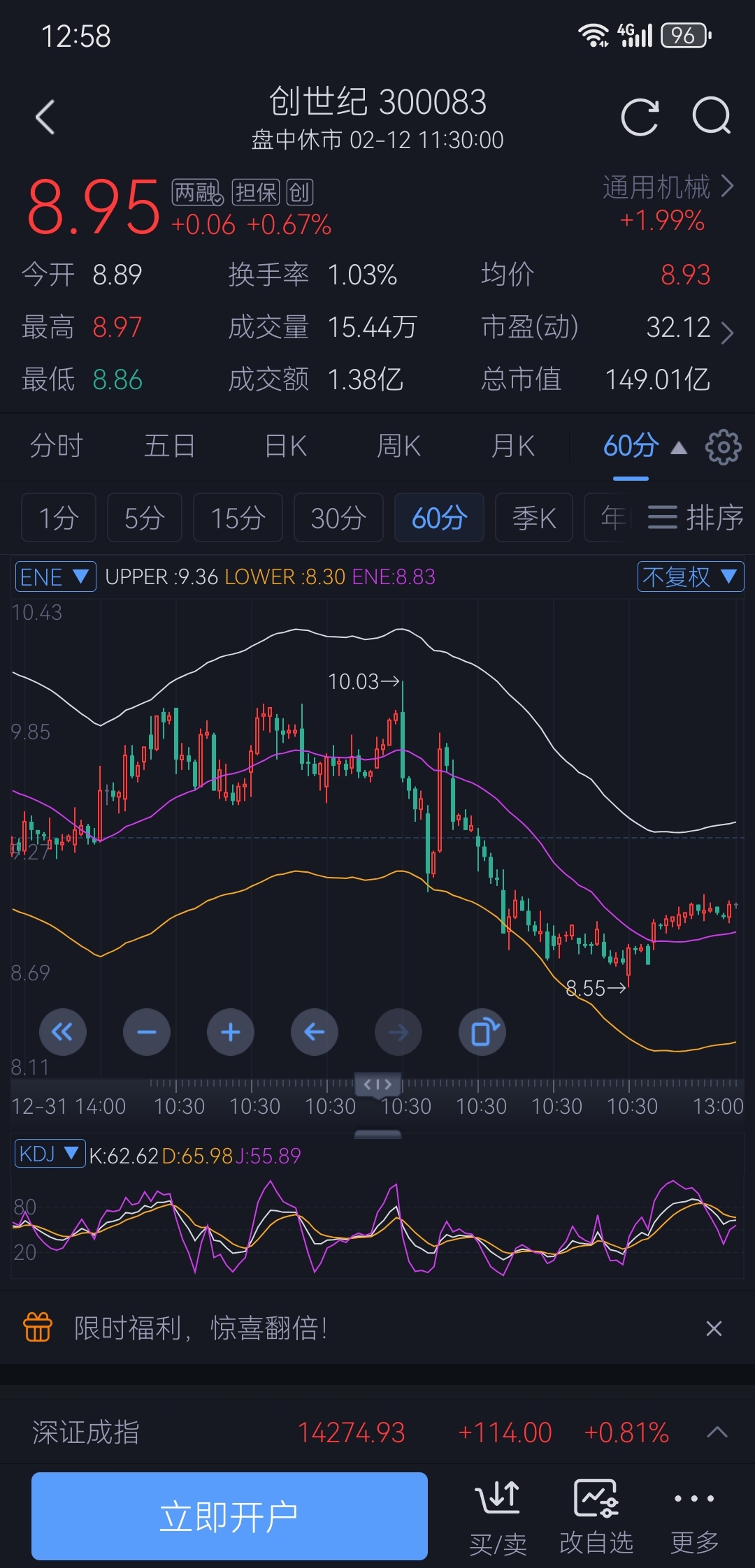Dismiss the limited-time promo banner
The image size is (755, 1568).
(714, 1328)
